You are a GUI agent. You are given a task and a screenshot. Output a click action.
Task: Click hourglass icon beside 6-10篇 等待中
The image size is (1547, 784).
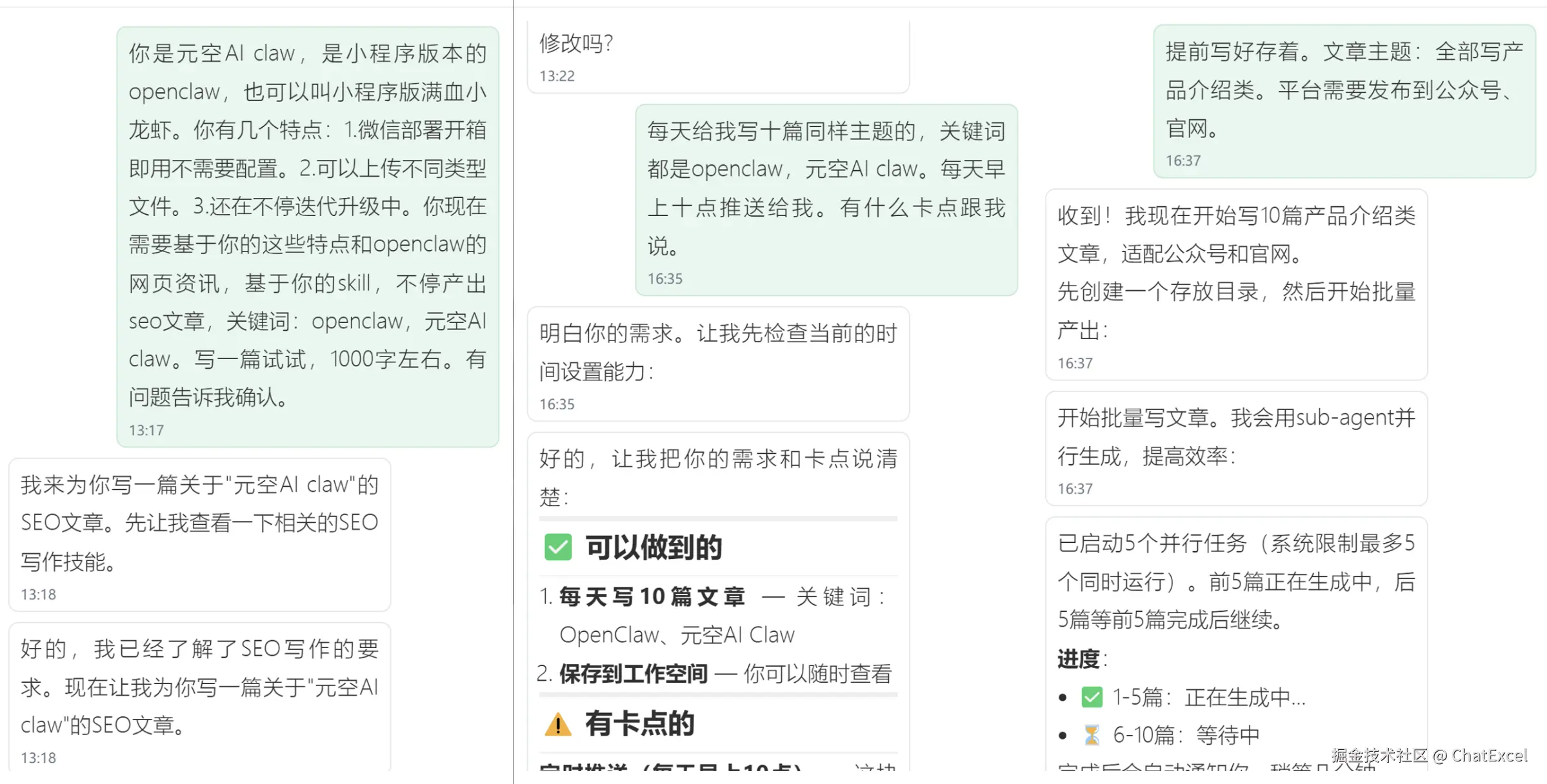(1092, 735)
